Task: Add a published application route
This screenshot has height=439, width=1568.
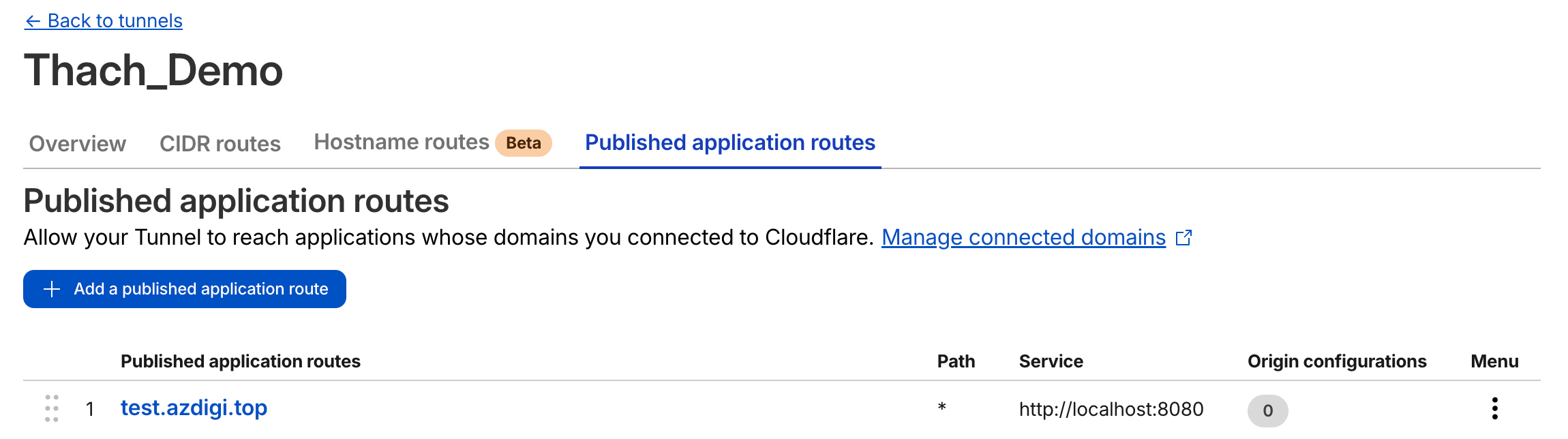Action: tap(185, 289)
